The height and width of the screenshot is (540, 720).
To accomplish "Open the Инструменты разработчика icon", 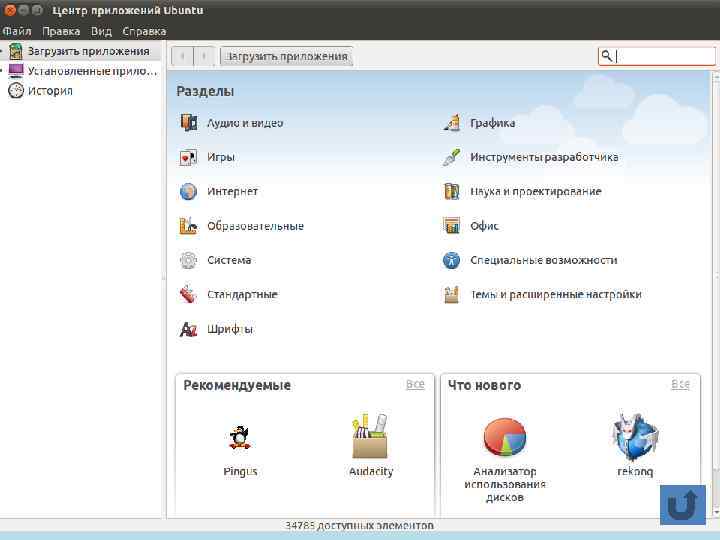I will click(x=451, y=157).
